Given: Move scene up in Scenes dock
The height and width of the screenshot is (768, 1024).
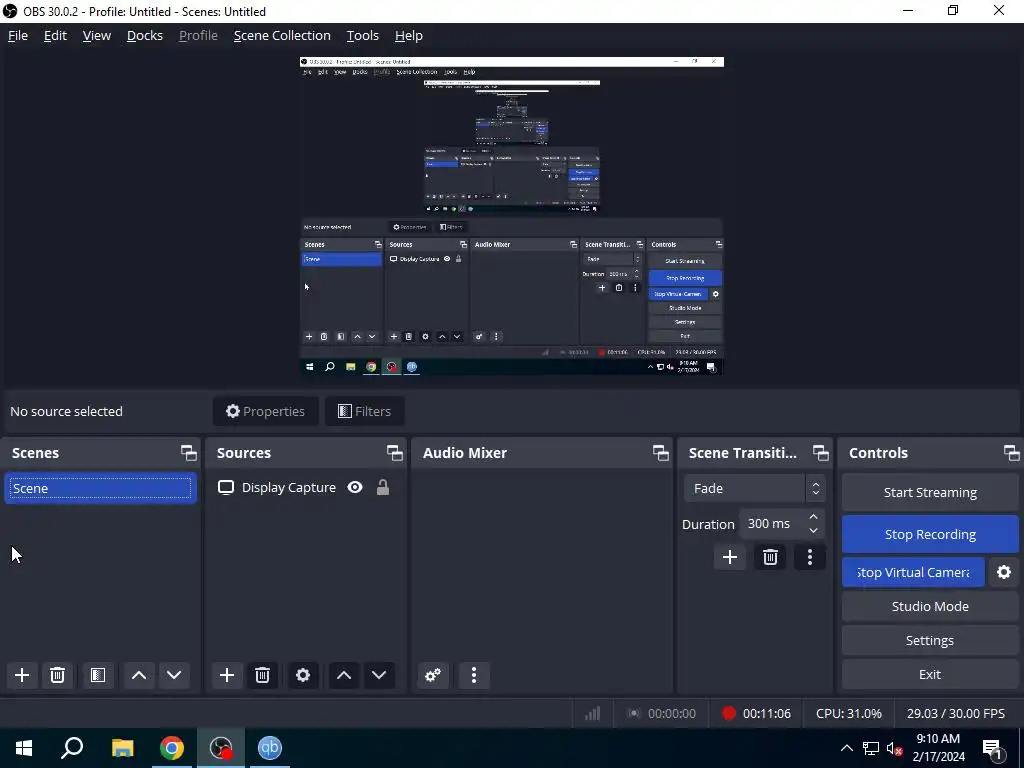Looking at the screenshot, I should (138, 675).
